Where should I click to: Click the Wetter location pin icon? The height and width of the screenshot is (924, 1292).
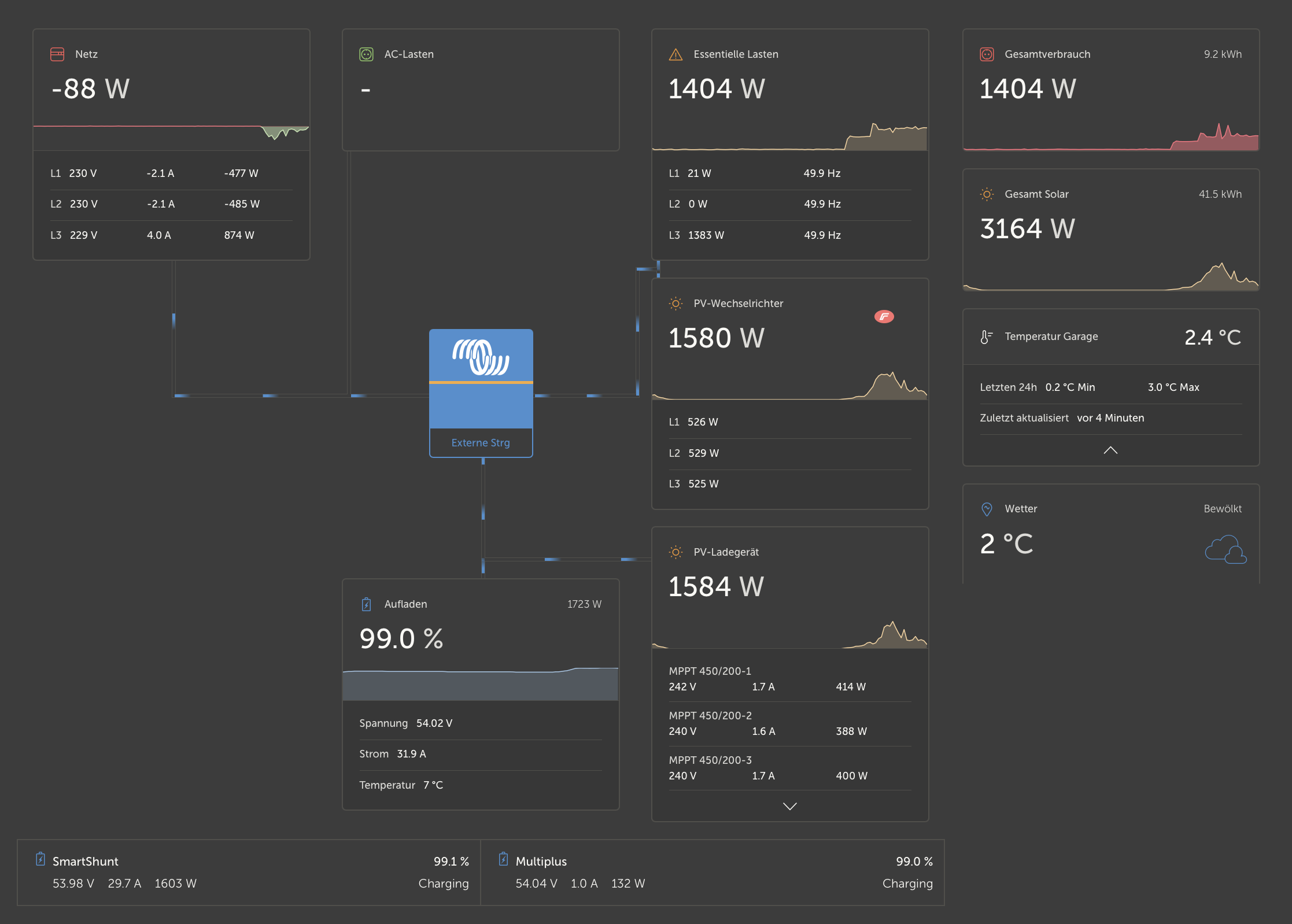coord(987,509)
